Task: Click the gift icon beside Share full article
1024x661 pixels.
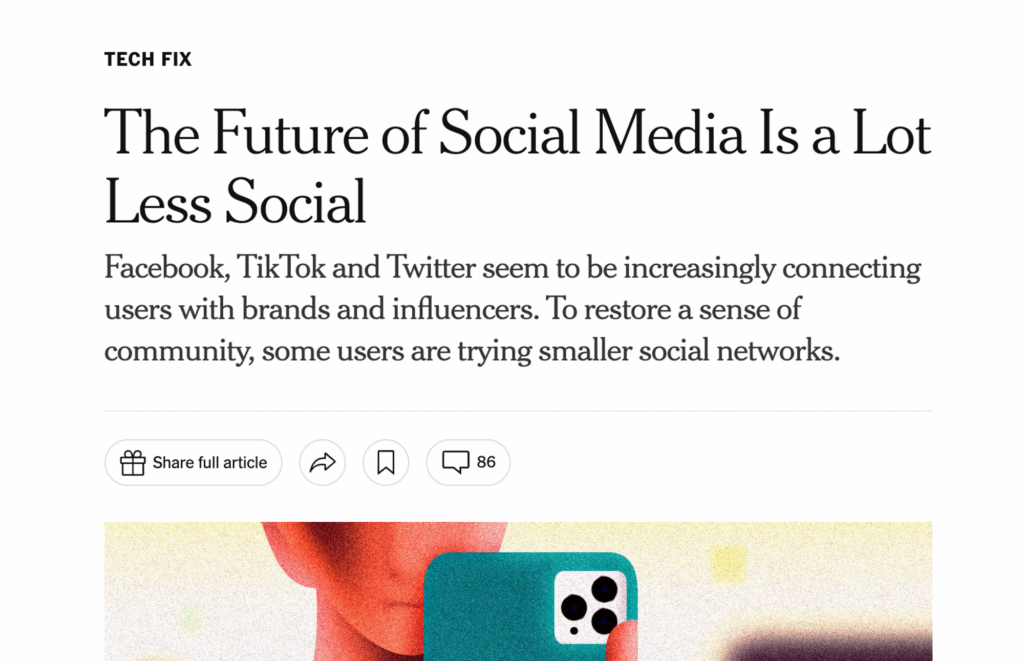Action: (133, 462)
